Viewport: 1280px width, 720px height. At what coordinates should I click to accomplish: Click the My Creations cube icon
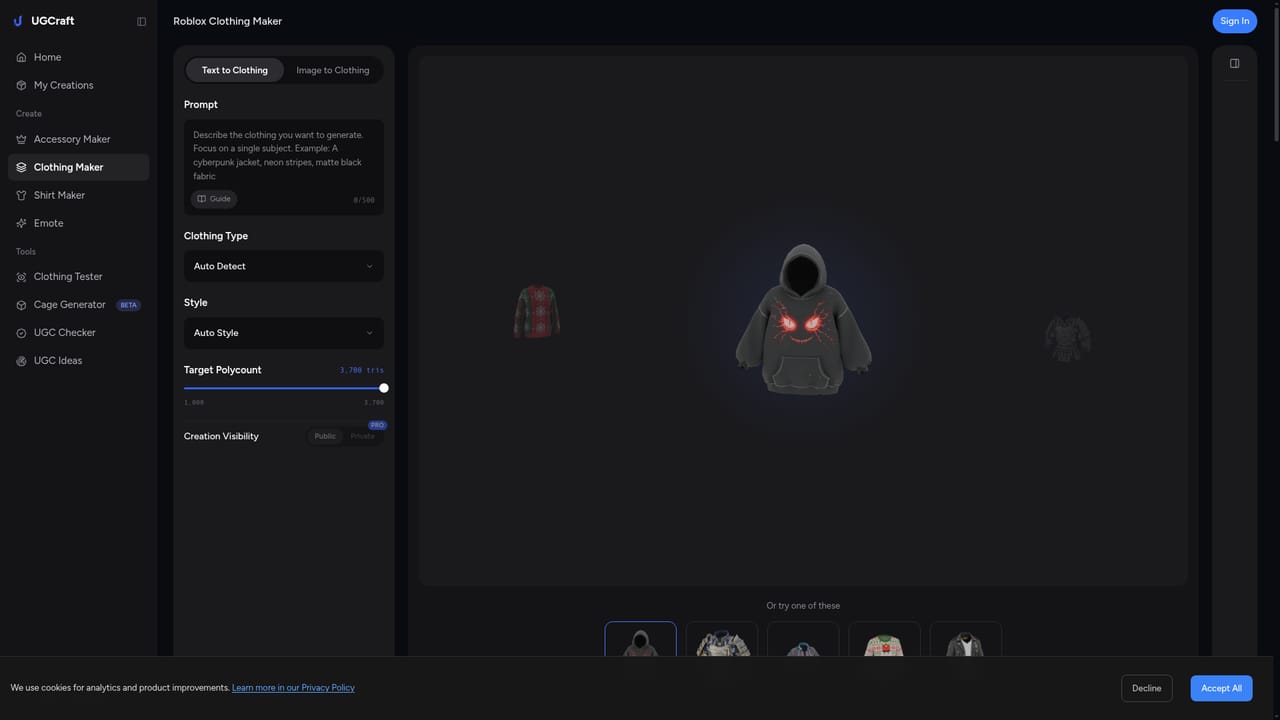tap(21, 85)
